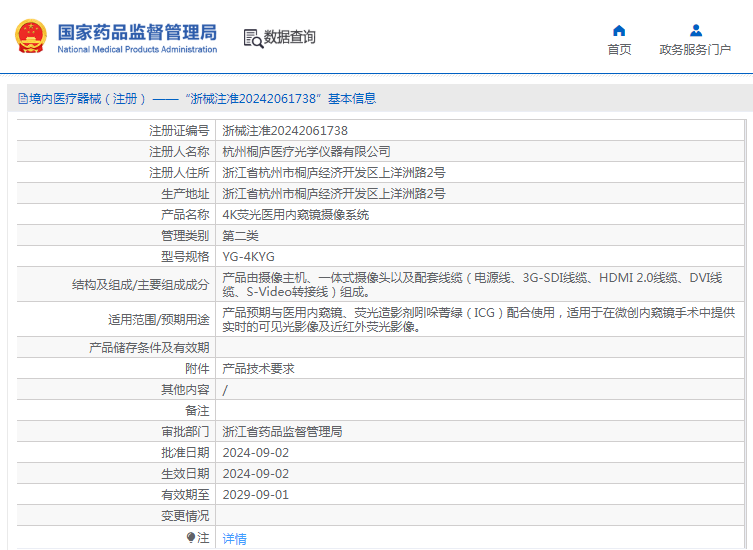Go to 首页 home page
Image resolution: width=753 pixels, height=550 pixels.
pyautogui.click(x=619, y=49)
